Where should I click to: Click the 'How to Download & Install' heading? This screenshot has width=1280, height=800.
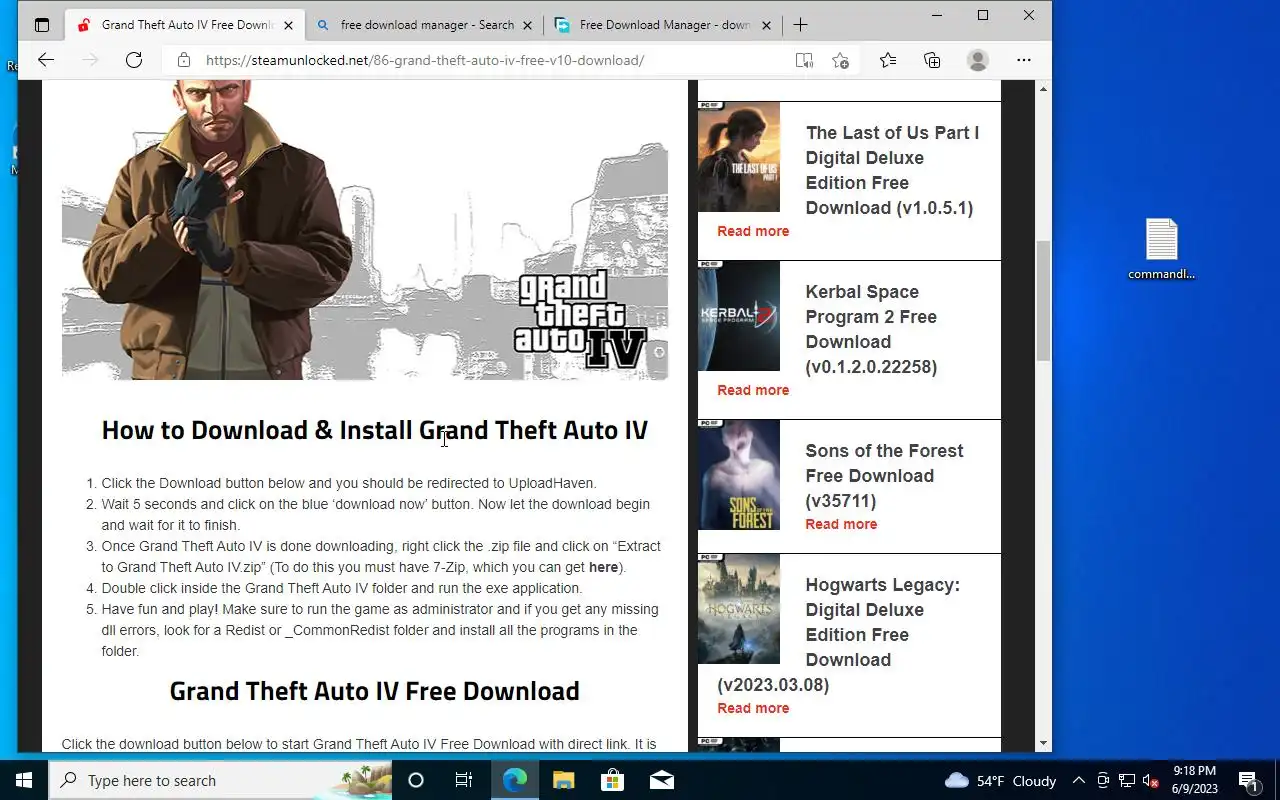[374, 430]
